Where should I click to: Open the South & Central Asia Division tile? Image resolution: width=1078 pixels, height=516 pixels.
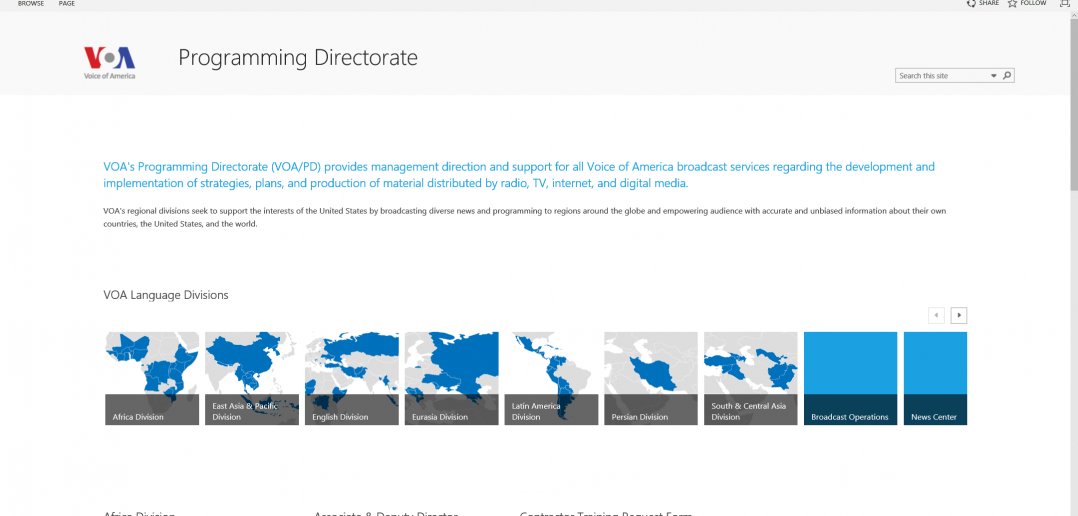point(751,379)
